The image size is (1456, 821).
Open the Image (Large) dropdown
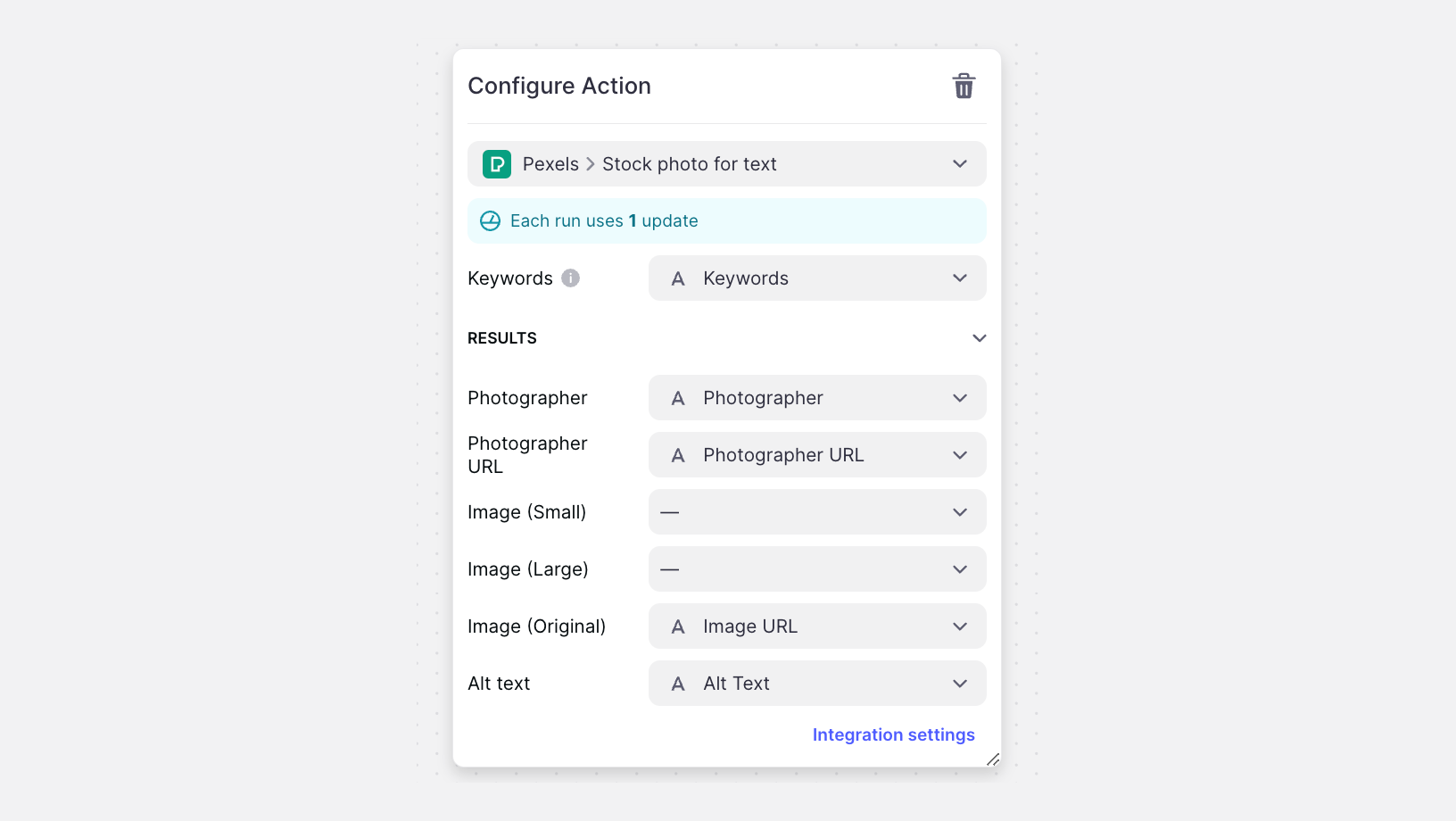tap(959, 568)
